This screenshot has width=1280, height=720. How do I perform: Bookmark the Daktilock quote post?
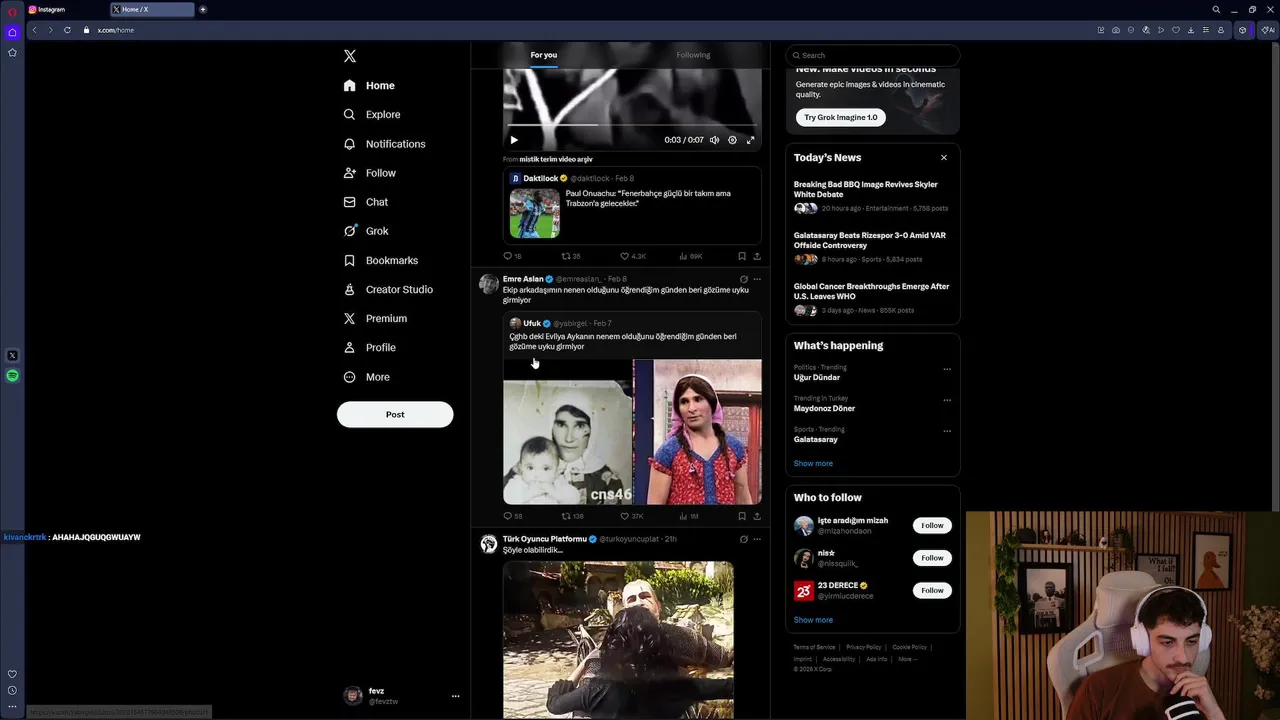click(x=741, y=256)
